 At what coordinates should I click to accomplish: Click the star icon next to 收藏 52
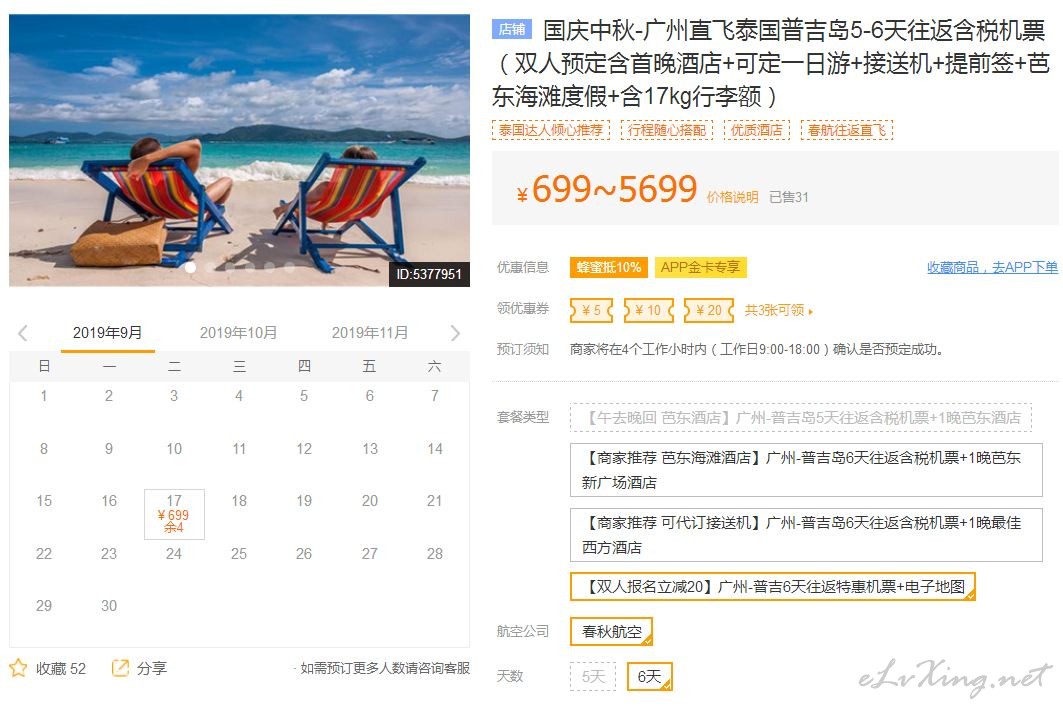(18, 668)
